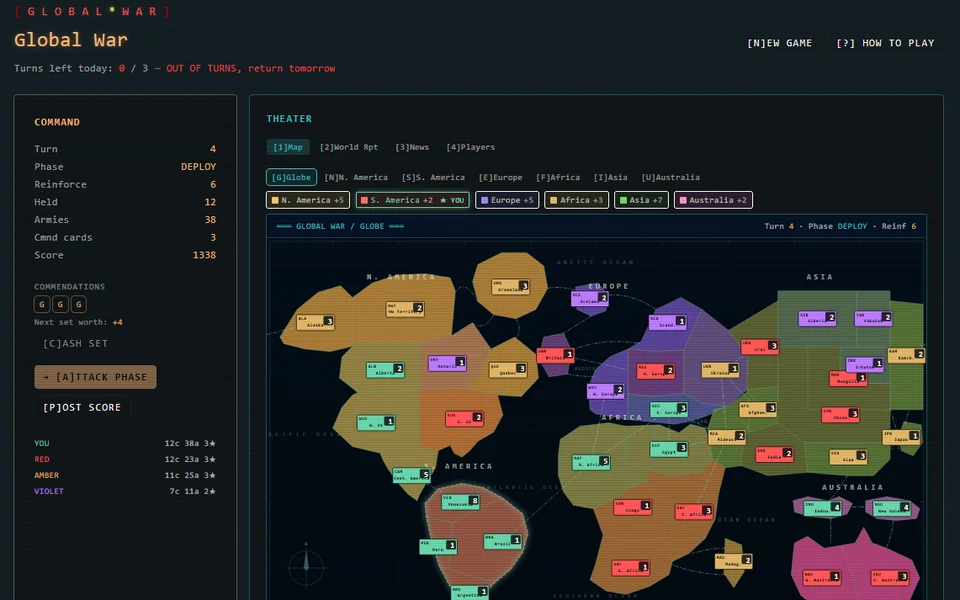Select the W. US territory marker

(x=376, y=422)
